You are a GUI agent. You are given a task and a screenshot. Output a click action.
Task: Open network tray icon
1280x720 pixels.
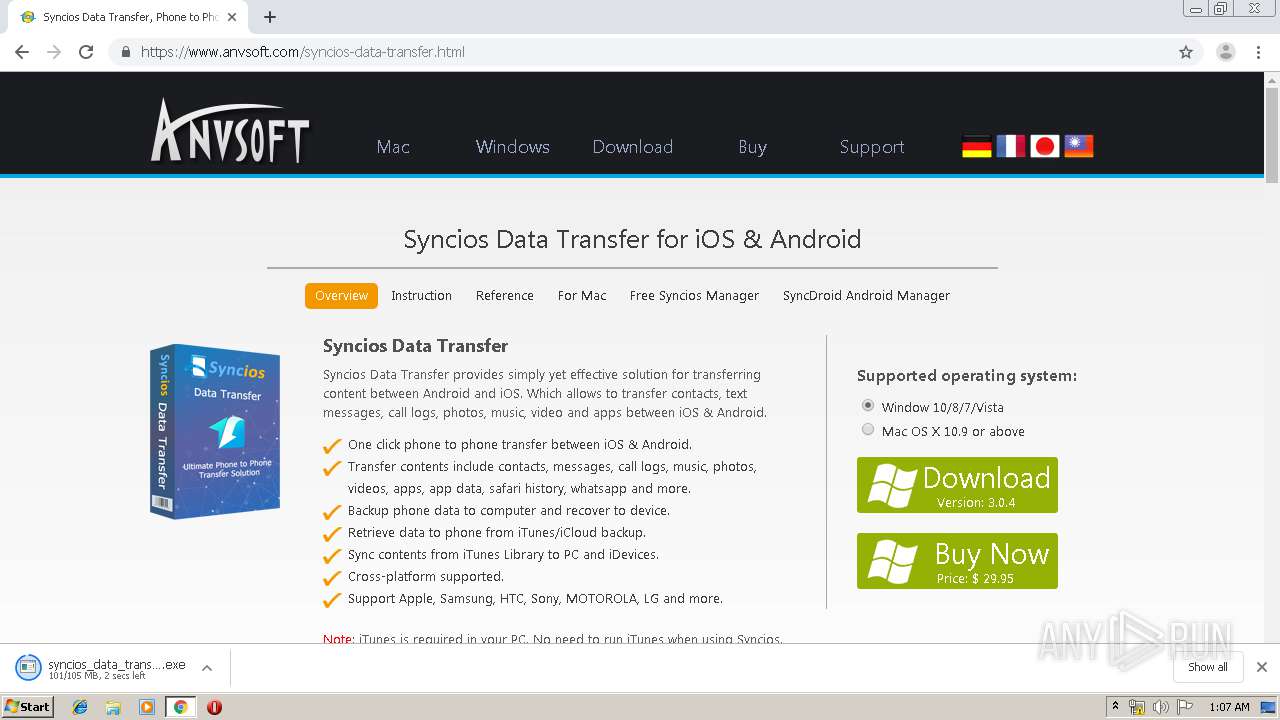click(x=1137, y=707)
